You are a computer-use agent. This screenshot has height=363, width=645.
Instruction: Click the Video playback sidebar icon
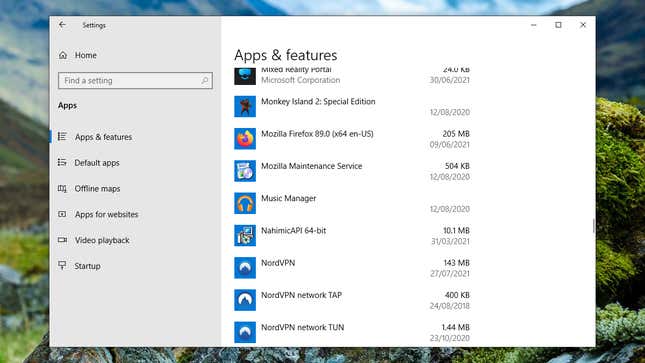(62, 240)
